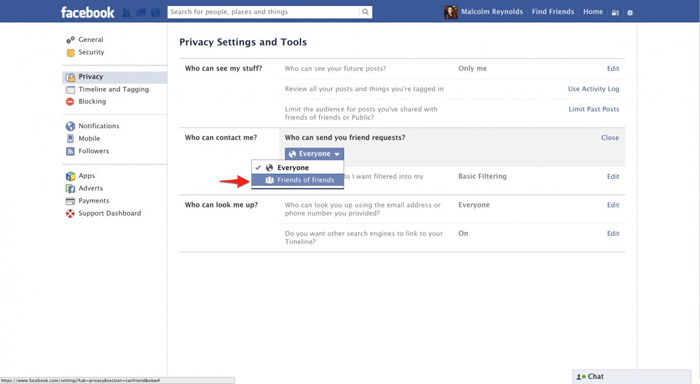
Task: Click 'Only me' value text
Action: 472,68
